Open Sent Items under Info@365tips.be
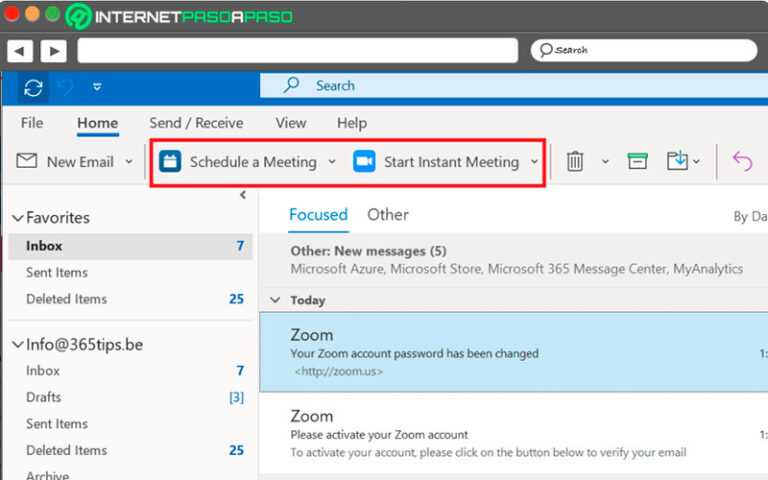Image resolution: width=768 pixels, height=480 pixels. (x=130, y=424)
